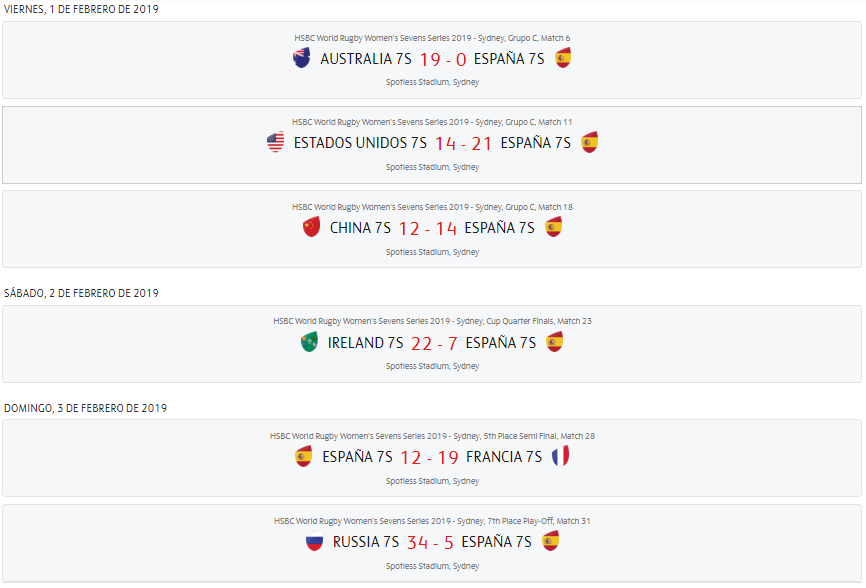866x588 pixels.
Task: Click Spain's flag in the Australia match
Action: coord(563,59)
